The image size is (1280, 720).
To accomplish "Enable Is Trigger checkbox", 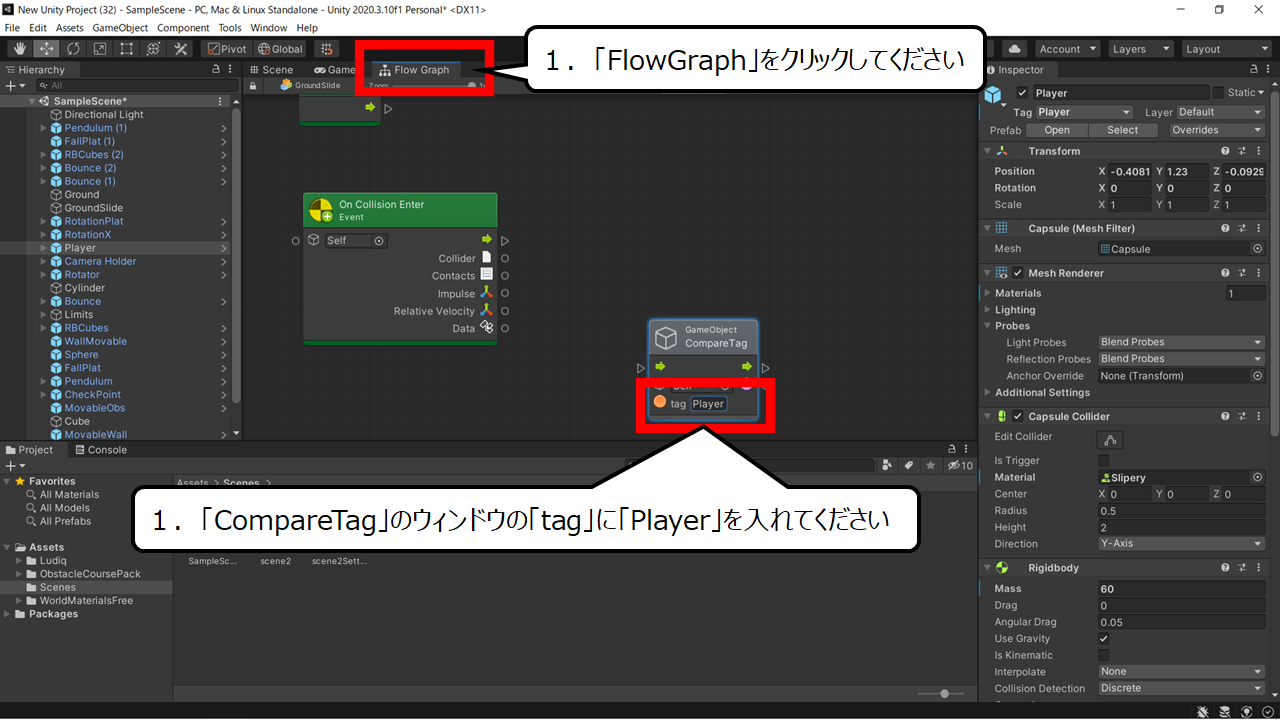I will (1104, 461).
